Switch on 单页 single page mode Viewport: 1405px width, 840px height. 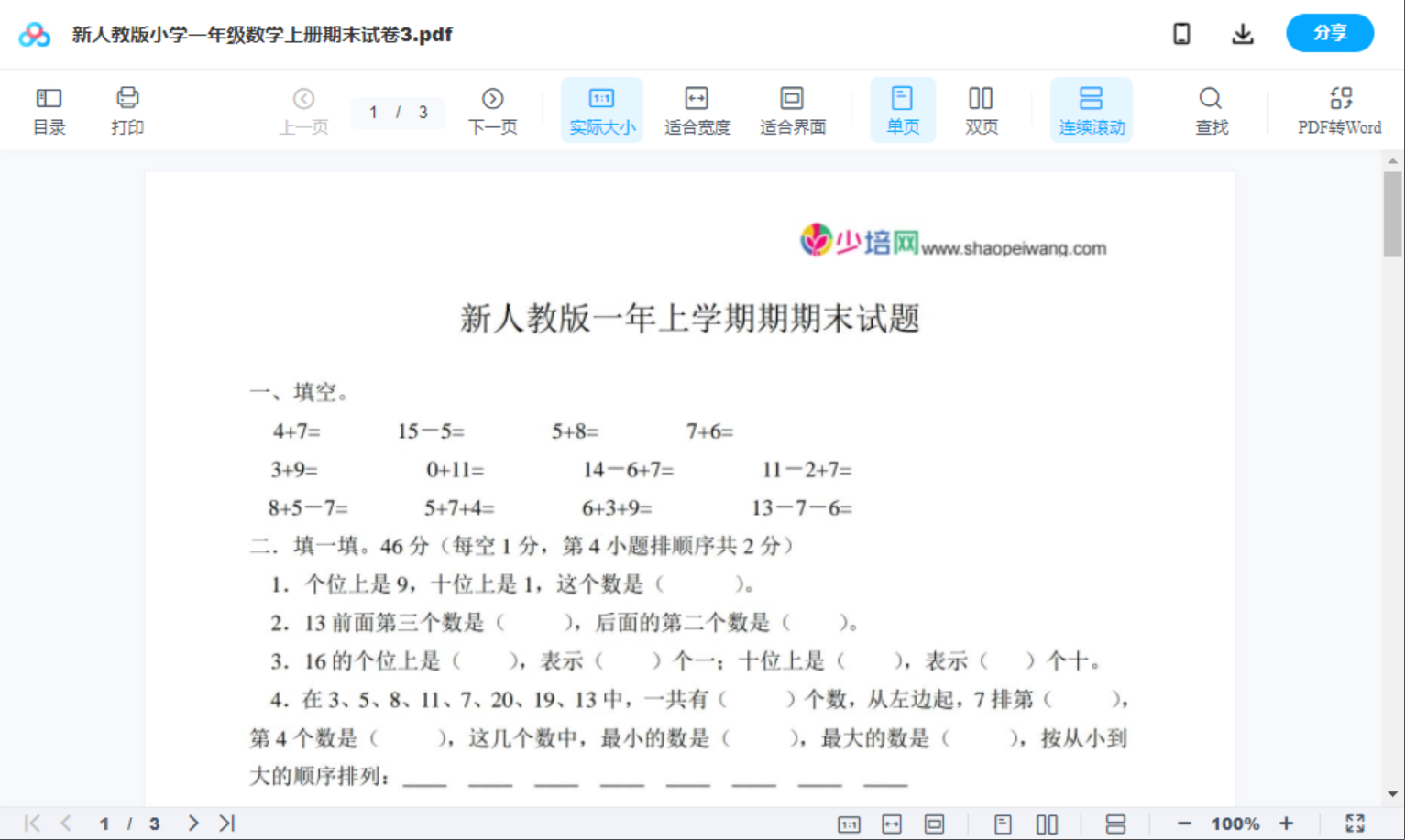click(903, 109)
